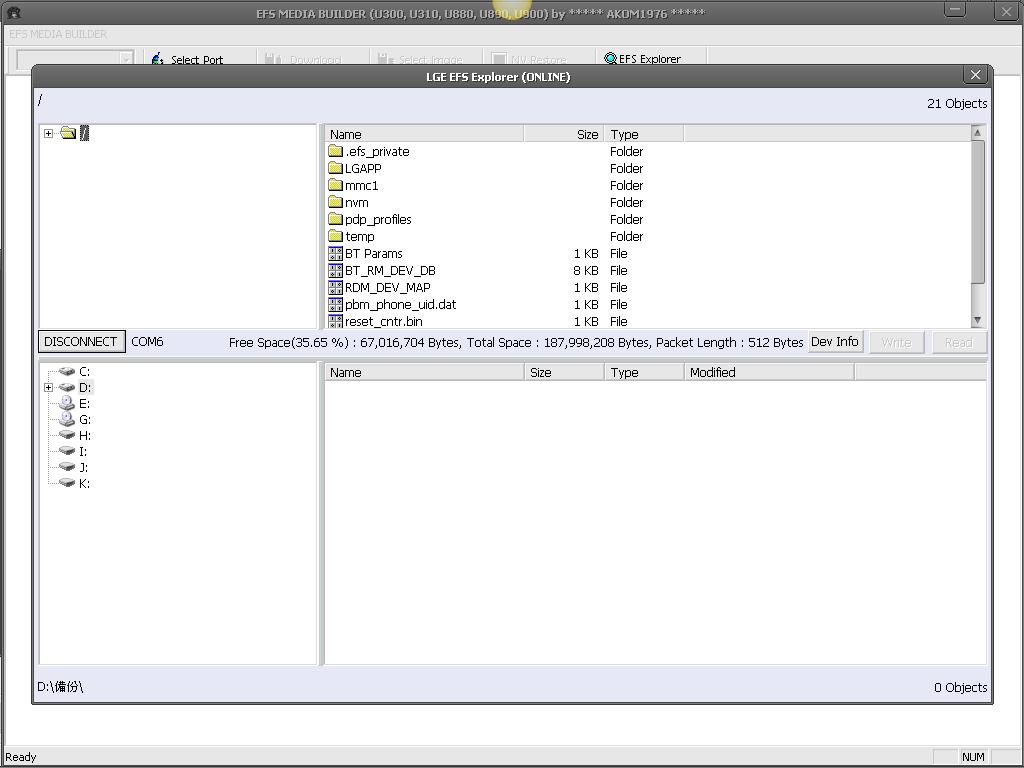The image size is (1024, 768).
Task: Click the scroll up arrow of file list
Action: 978,133
